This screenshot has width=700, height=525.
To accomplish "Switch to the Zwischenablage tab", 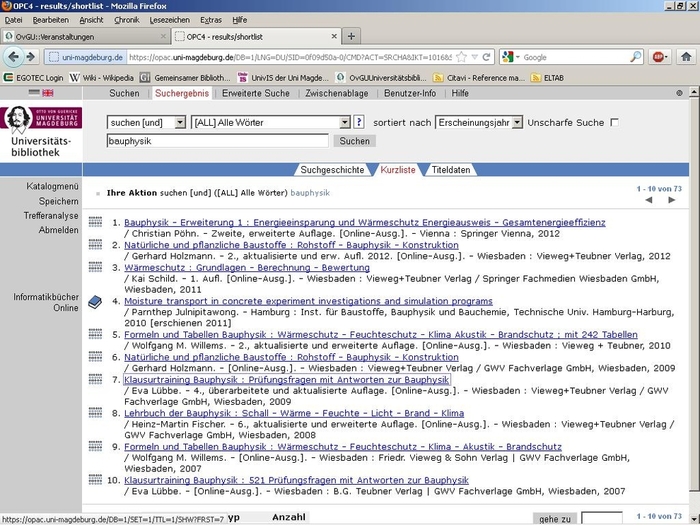I will (337, 93).
